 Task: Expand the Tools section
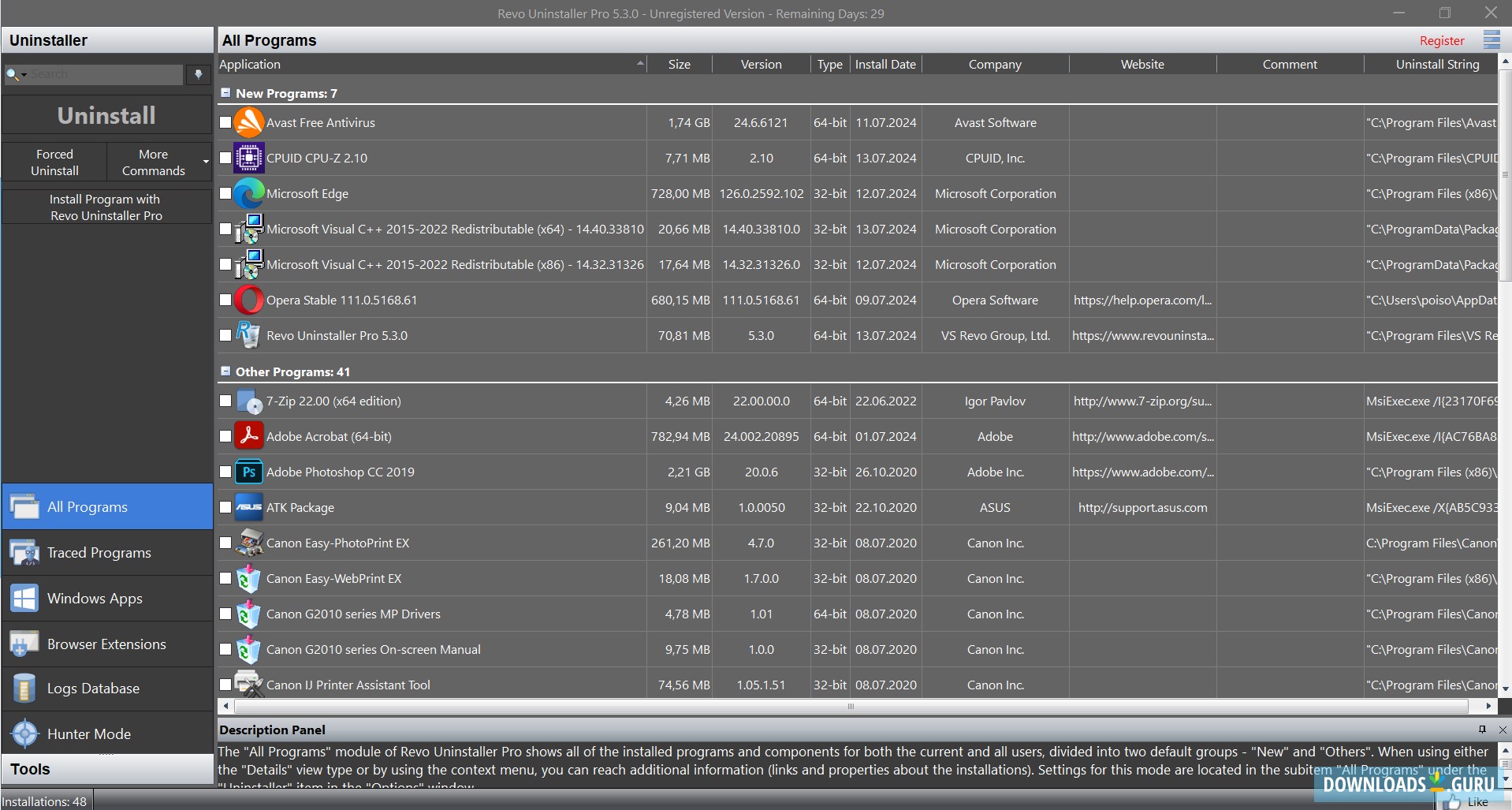(107, 769)
